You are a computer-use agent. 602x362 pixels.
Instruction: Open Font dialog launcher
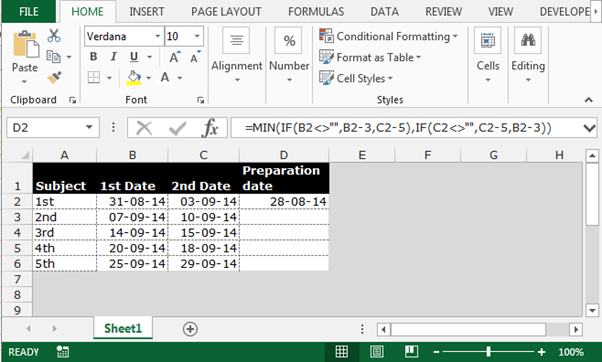click(x=200, y=100)
